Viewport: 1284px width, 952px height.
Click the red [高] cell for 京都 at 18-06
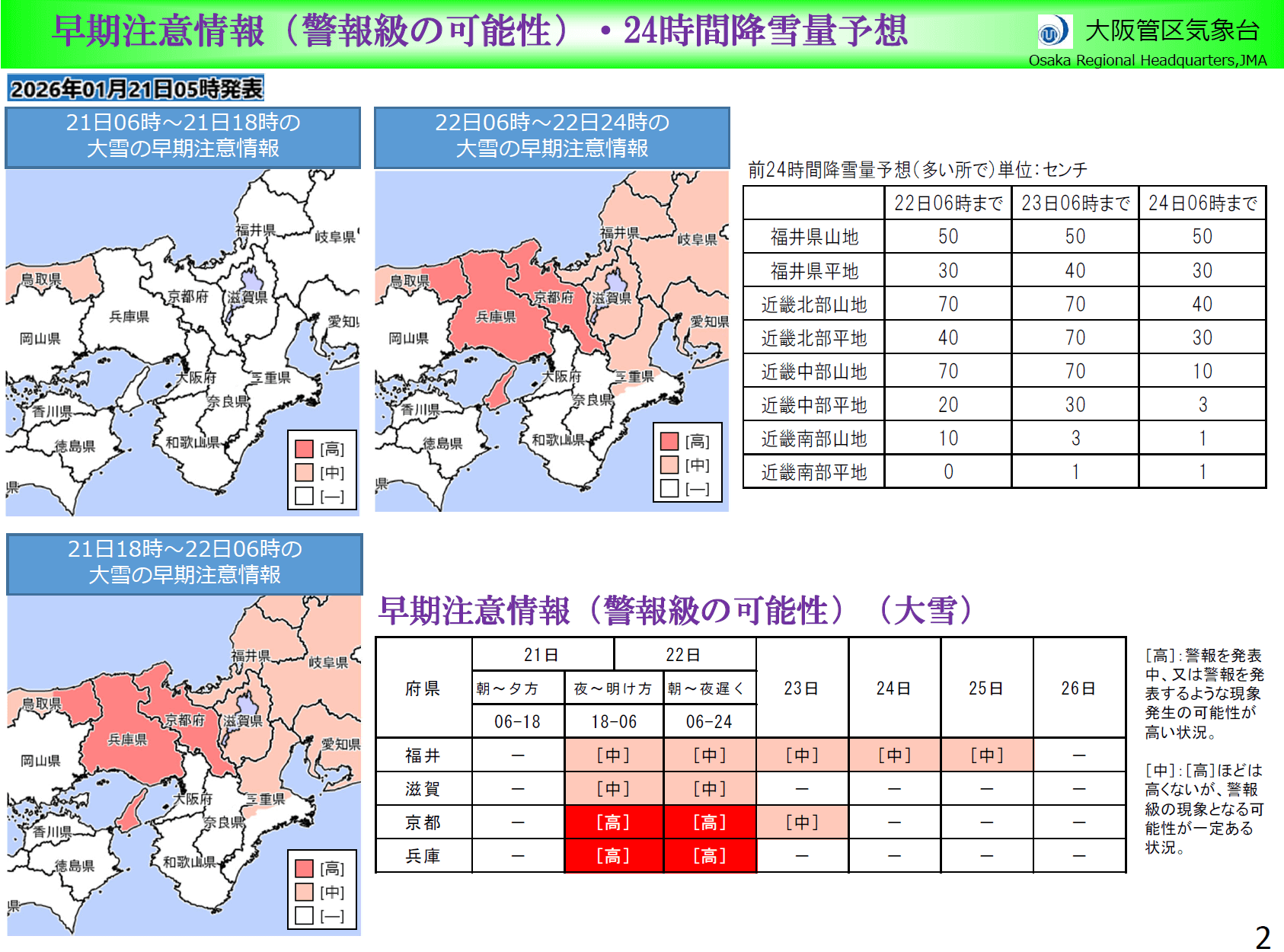613,823
